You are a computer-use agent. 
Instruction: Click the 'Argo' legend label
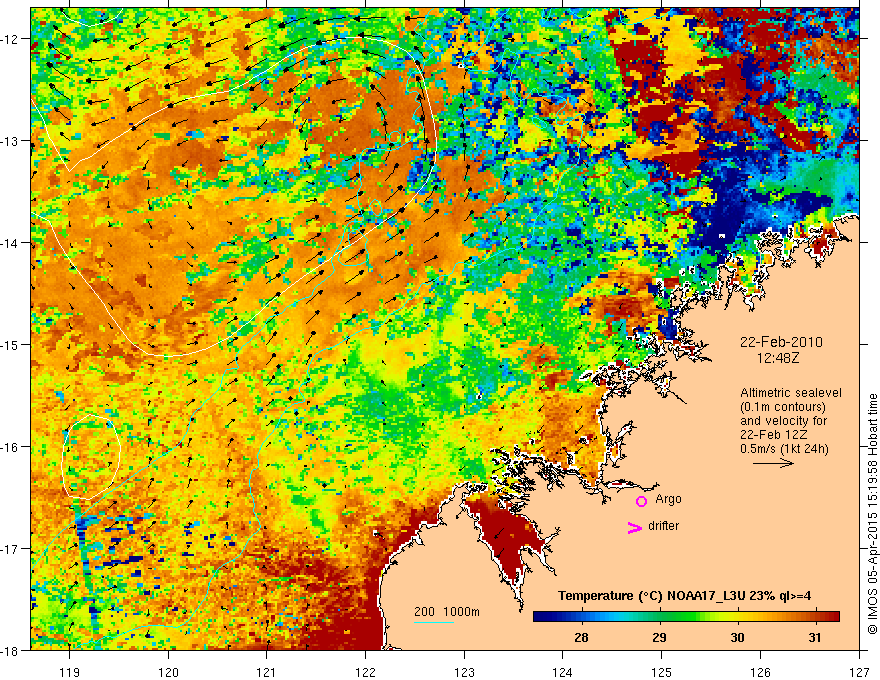[x=668, y=499]
